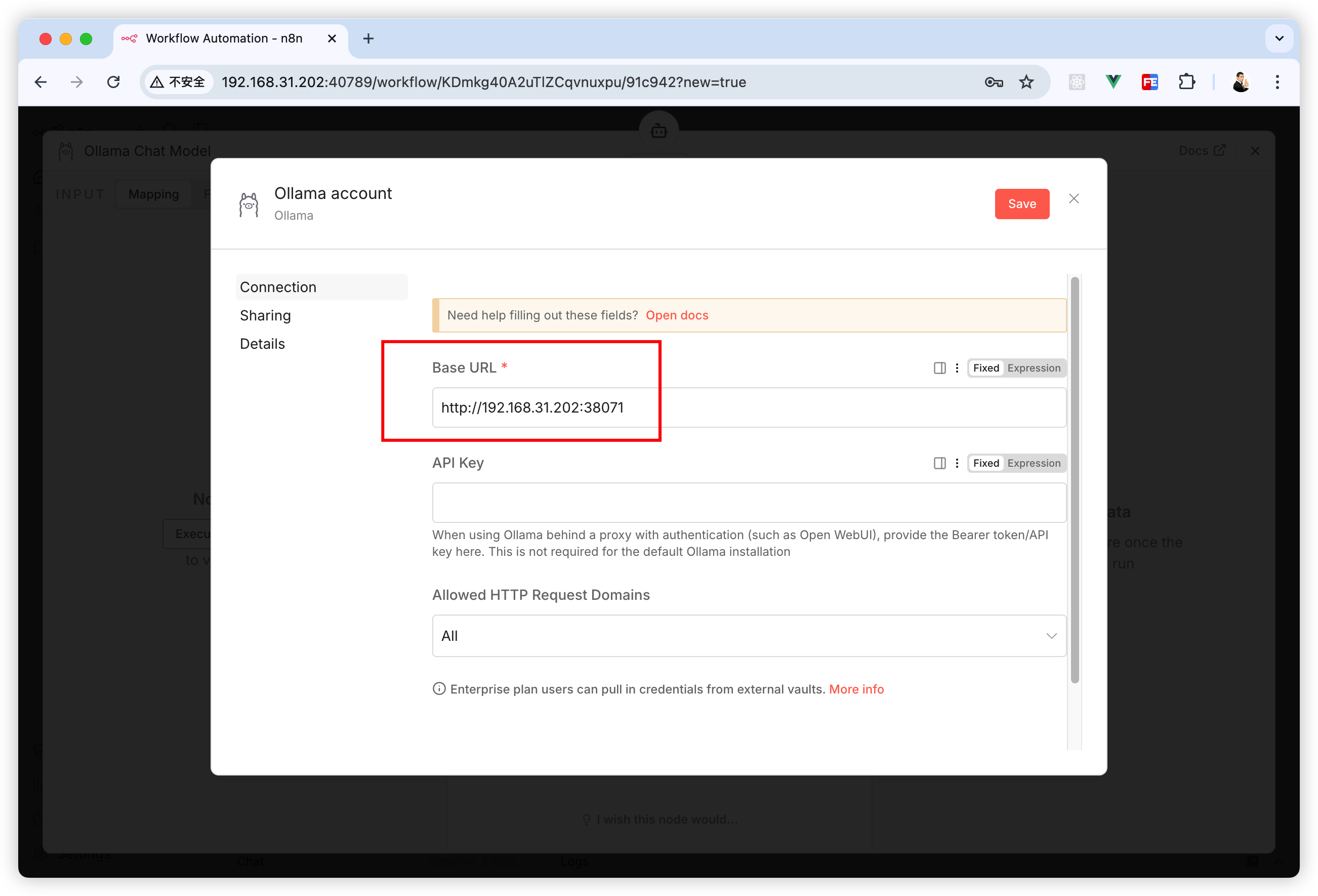The width and height of the screenshot is (1318, 896).
Task: Follow the Open docs link
Action: 677,315
